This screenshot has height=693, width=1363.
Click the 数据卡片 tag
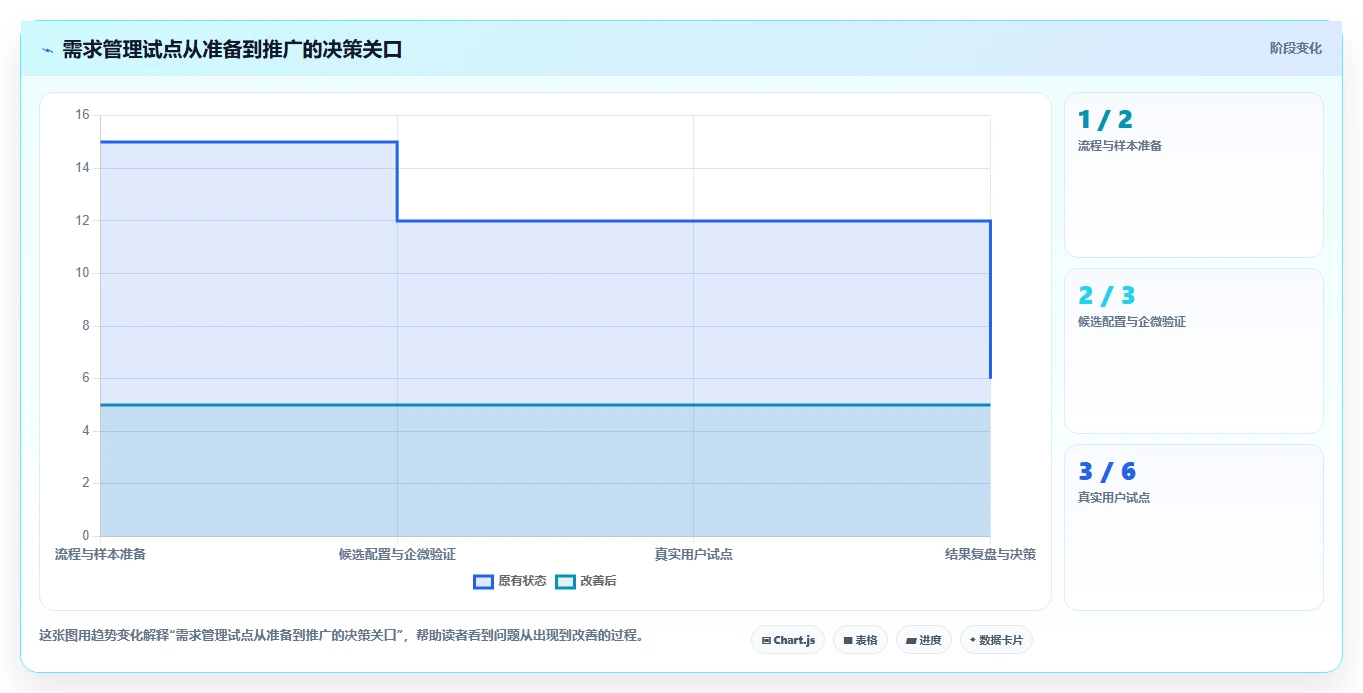tap(996, 640)
